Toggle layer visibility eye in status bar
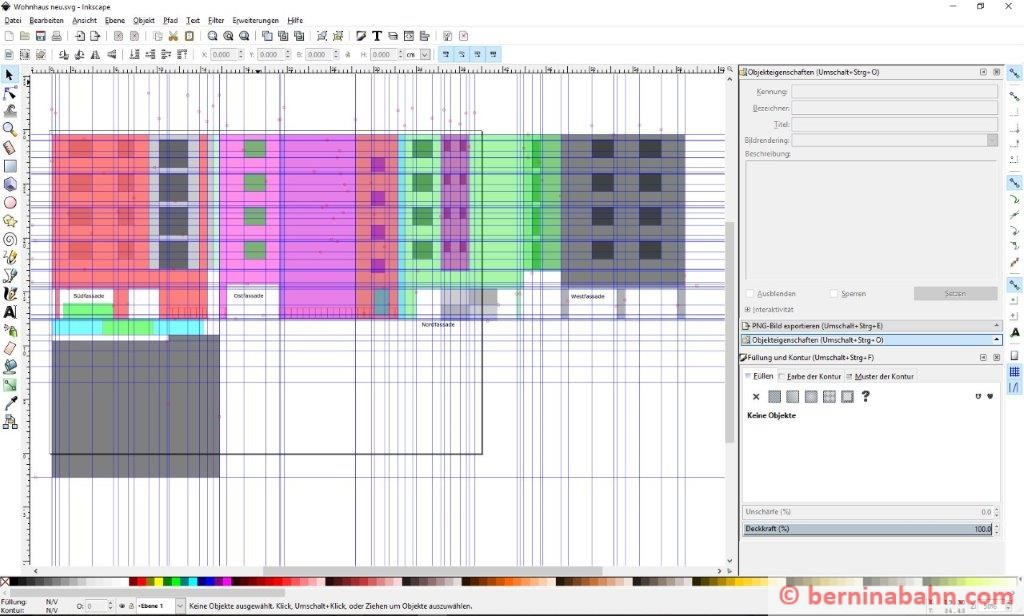Screen dimensions: 1024x616 pyautogui.click(x=121, y=606)
